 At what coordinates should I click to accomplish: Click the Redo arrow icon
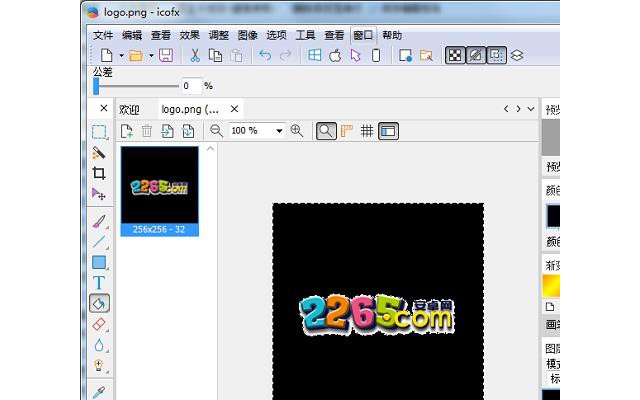[285, 55]
